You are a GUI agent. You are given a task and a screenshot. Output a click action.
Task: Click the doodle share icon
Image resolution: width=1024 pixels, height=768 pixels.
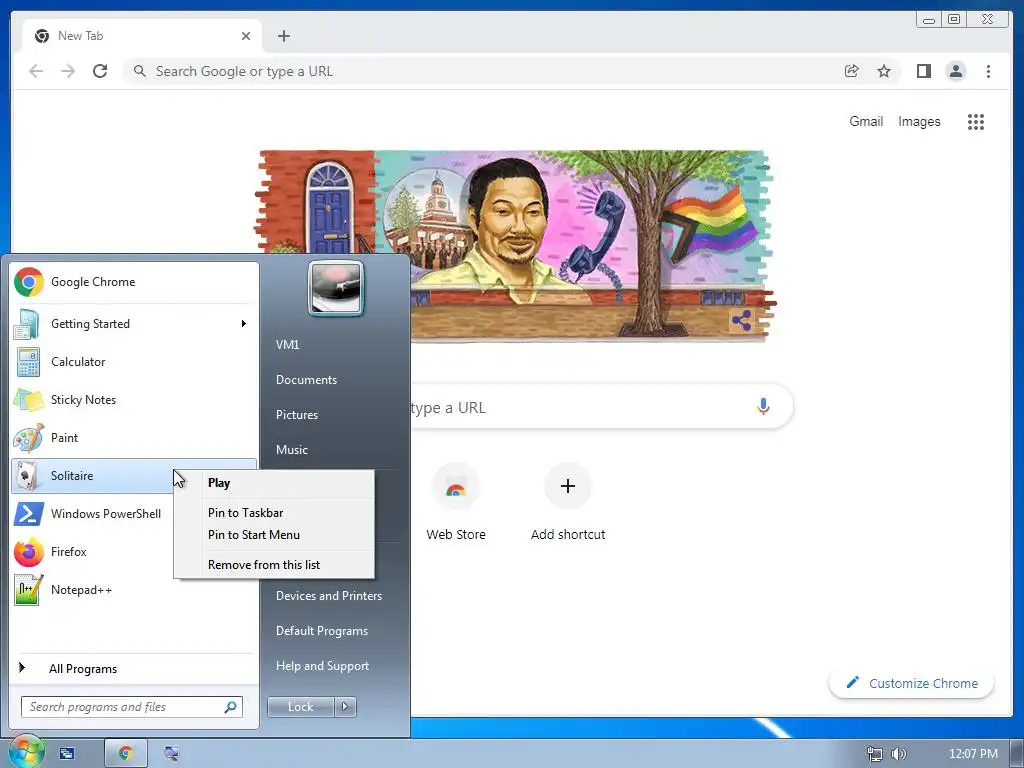(x=741, y=321)
